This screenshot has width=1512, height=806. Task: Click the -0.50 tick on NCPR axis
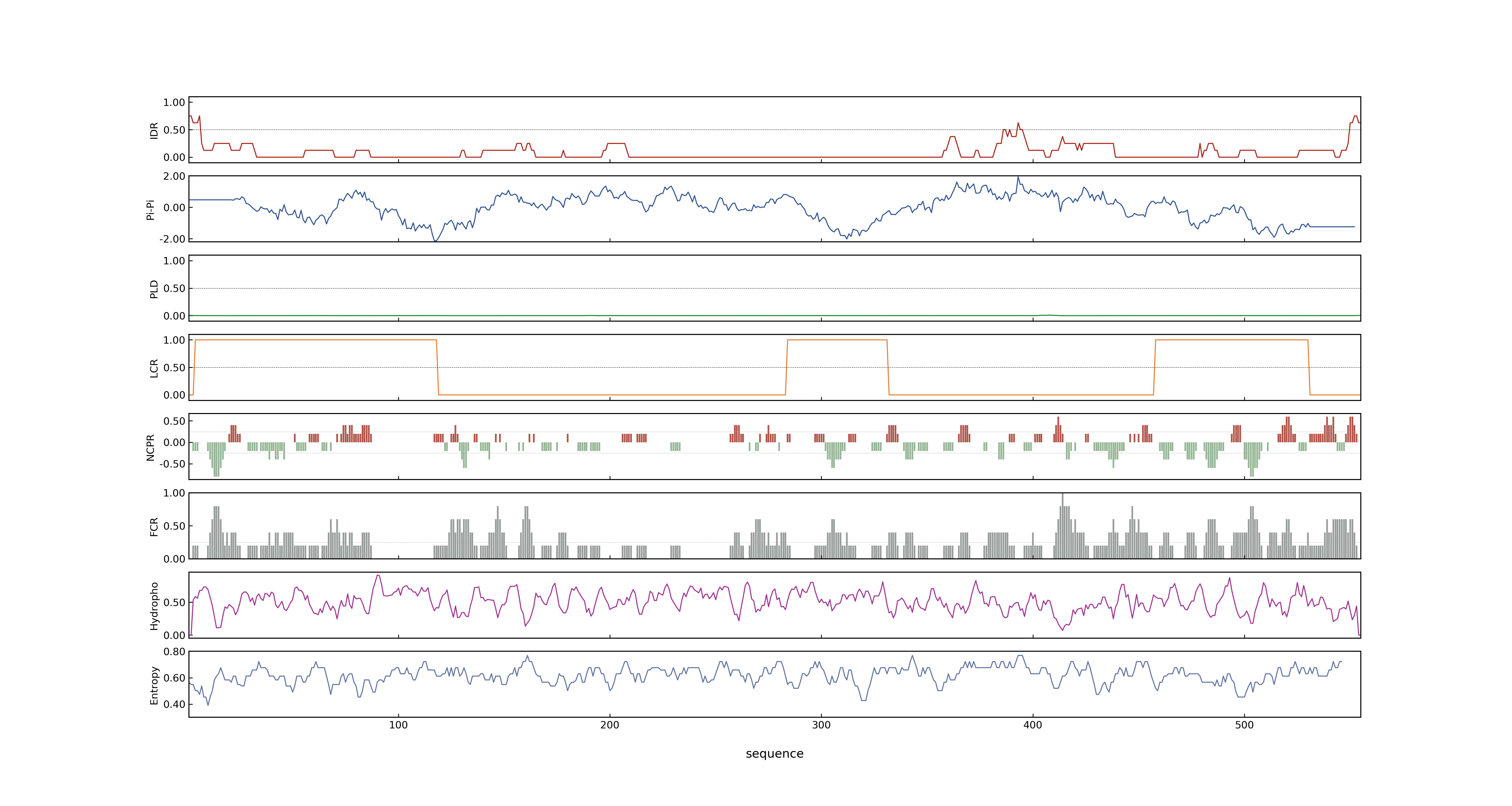pyautogui.click(x=172, y=464)
